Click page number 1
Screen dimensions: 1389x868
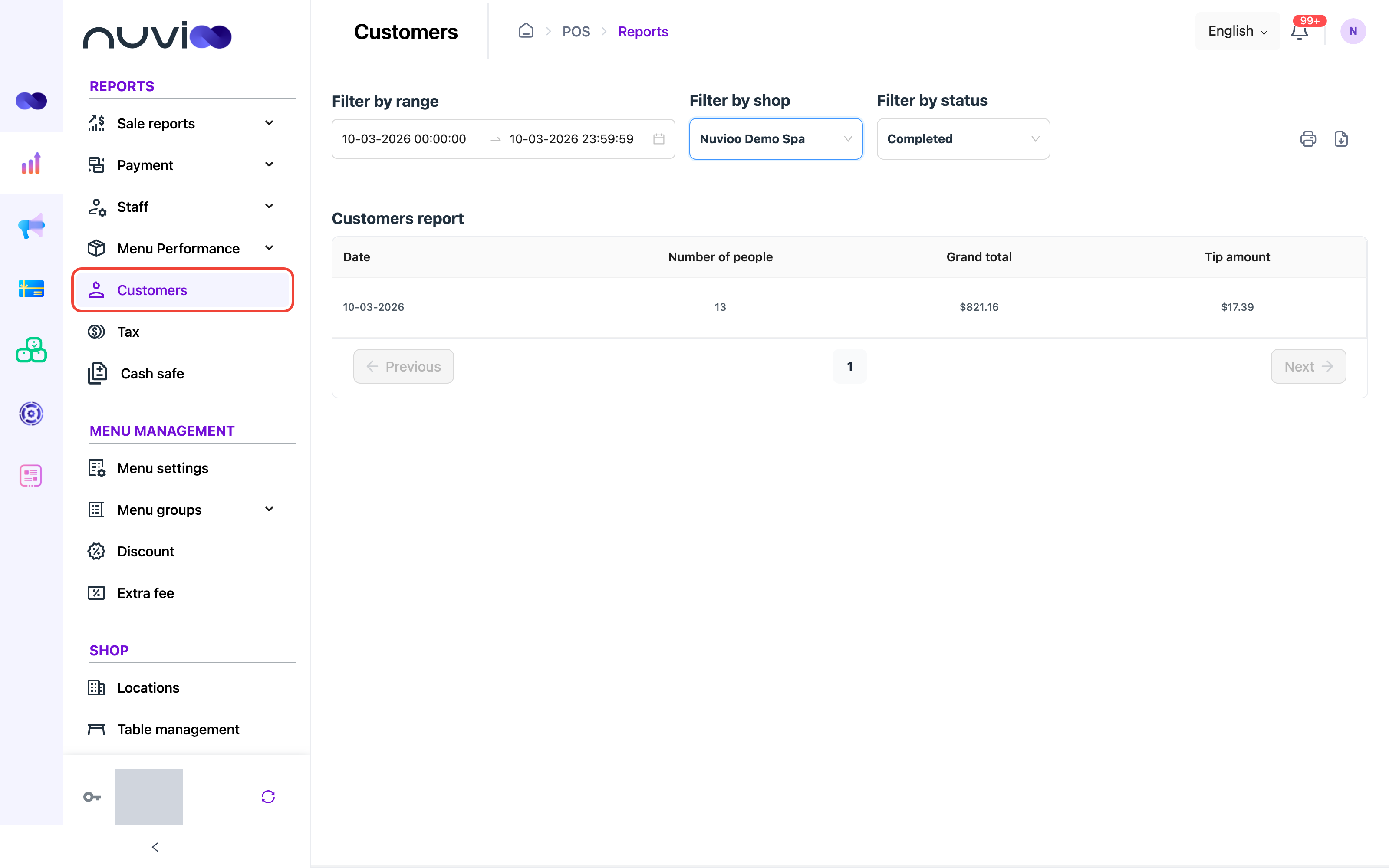(849, 366)
